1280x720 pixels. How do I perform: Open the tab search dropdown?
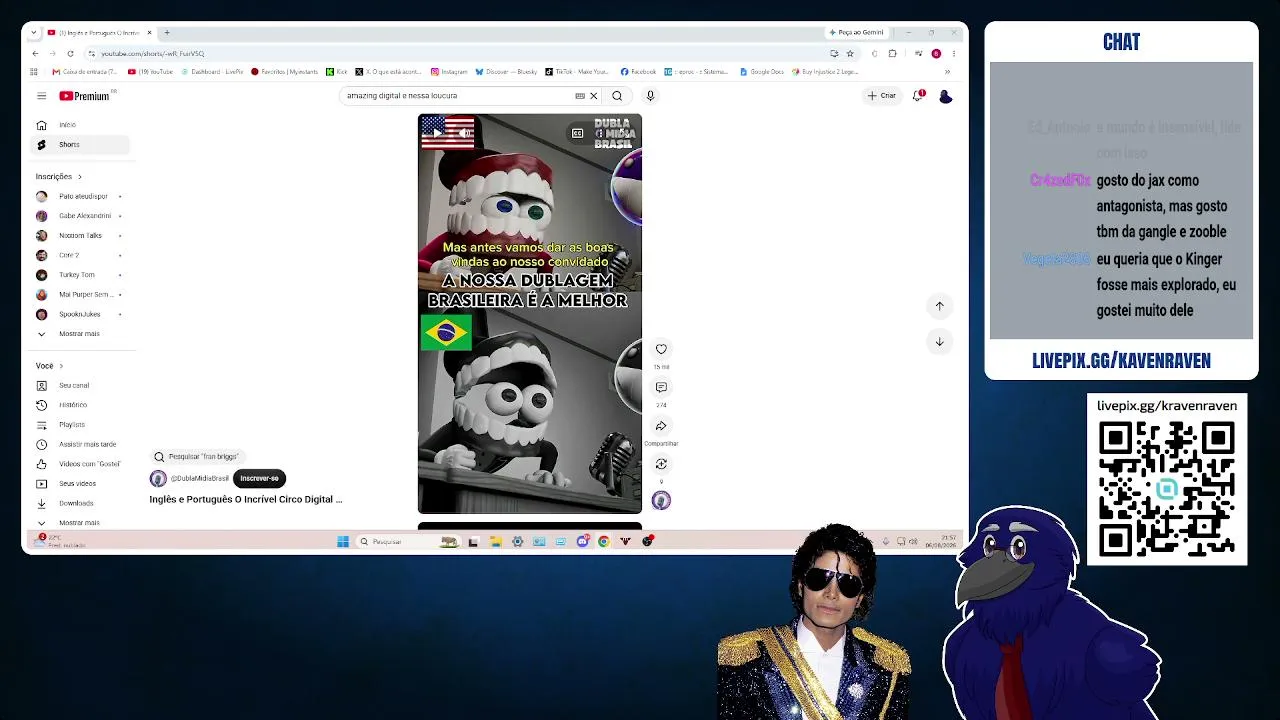point(34,33)
